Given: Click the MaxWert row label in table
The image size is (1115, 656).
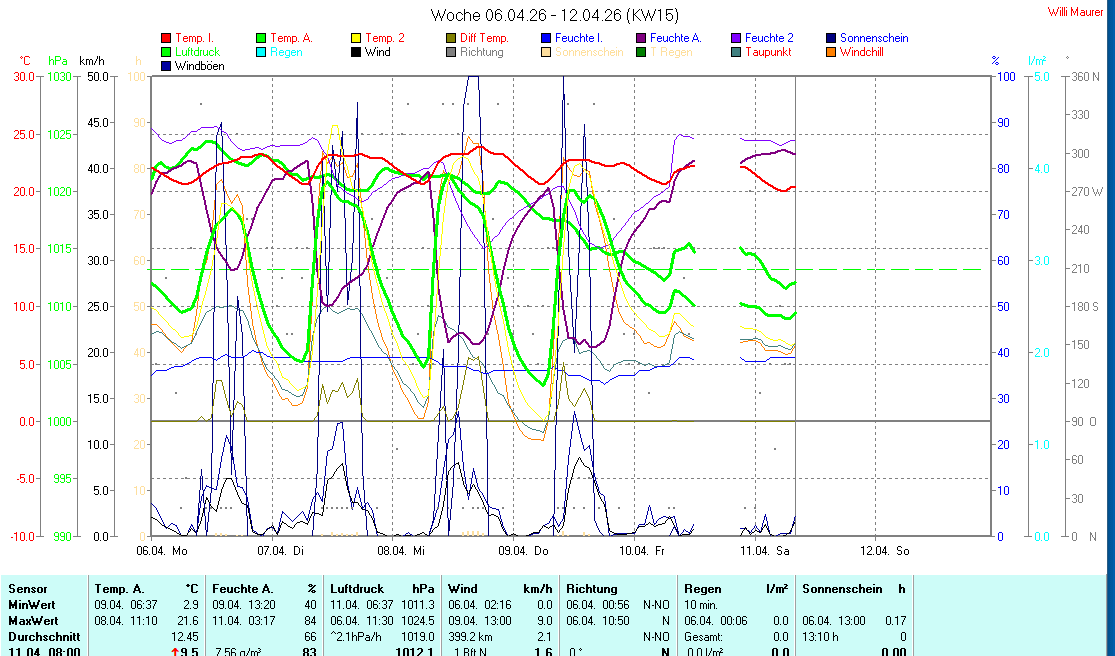Looking at the screenshot, I should [32, 621].
